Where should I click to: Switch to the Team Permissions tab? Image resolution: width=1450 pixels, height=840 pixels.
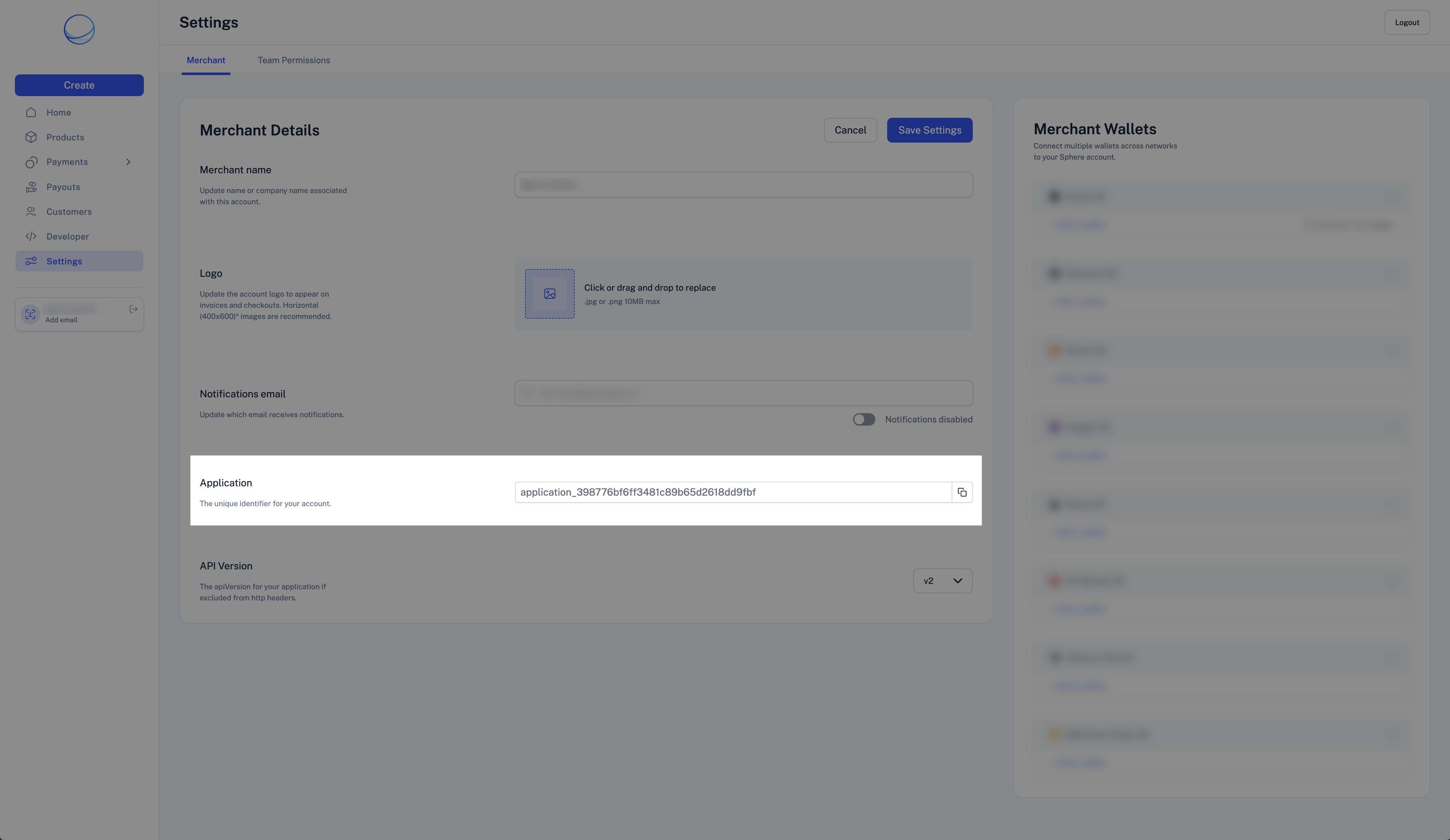tap(293, 60)
